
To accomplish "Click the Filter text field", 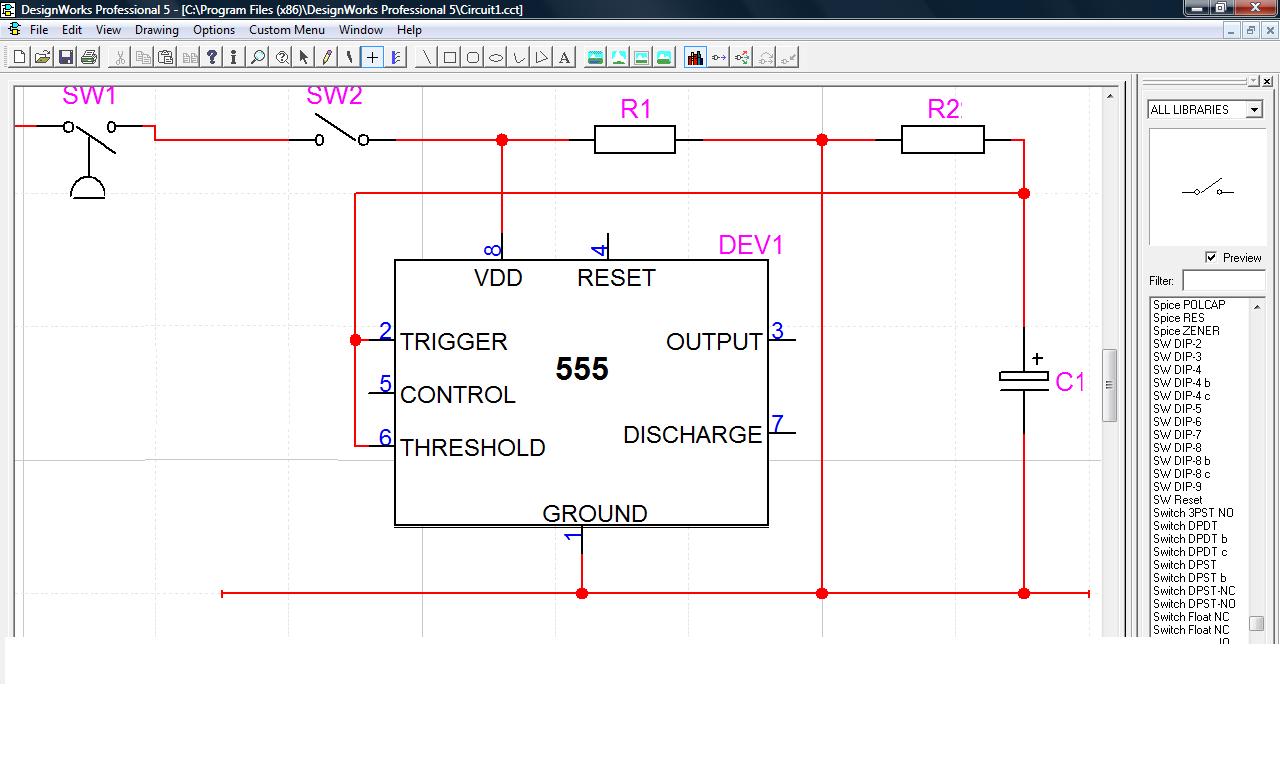I will tap(1223, 281).
